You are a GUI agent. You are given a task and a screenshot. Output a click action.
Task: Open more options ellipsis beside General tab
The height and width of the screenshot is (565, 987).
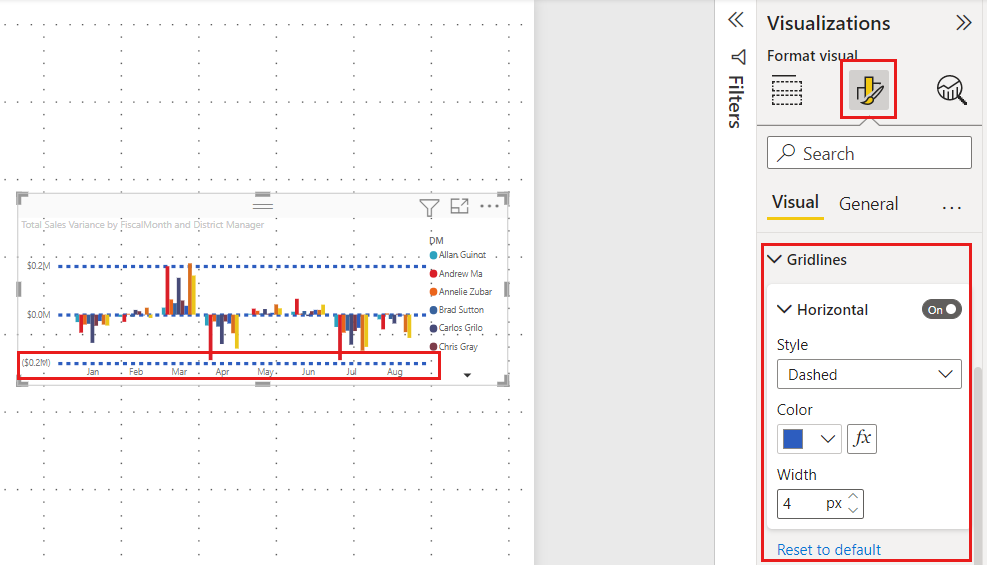tap(952, 207)
